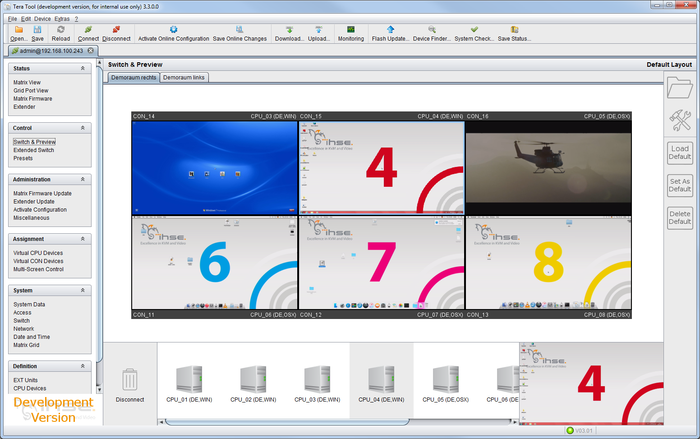Open the ? help menu
Screen dimensions: 700x439
76,19
